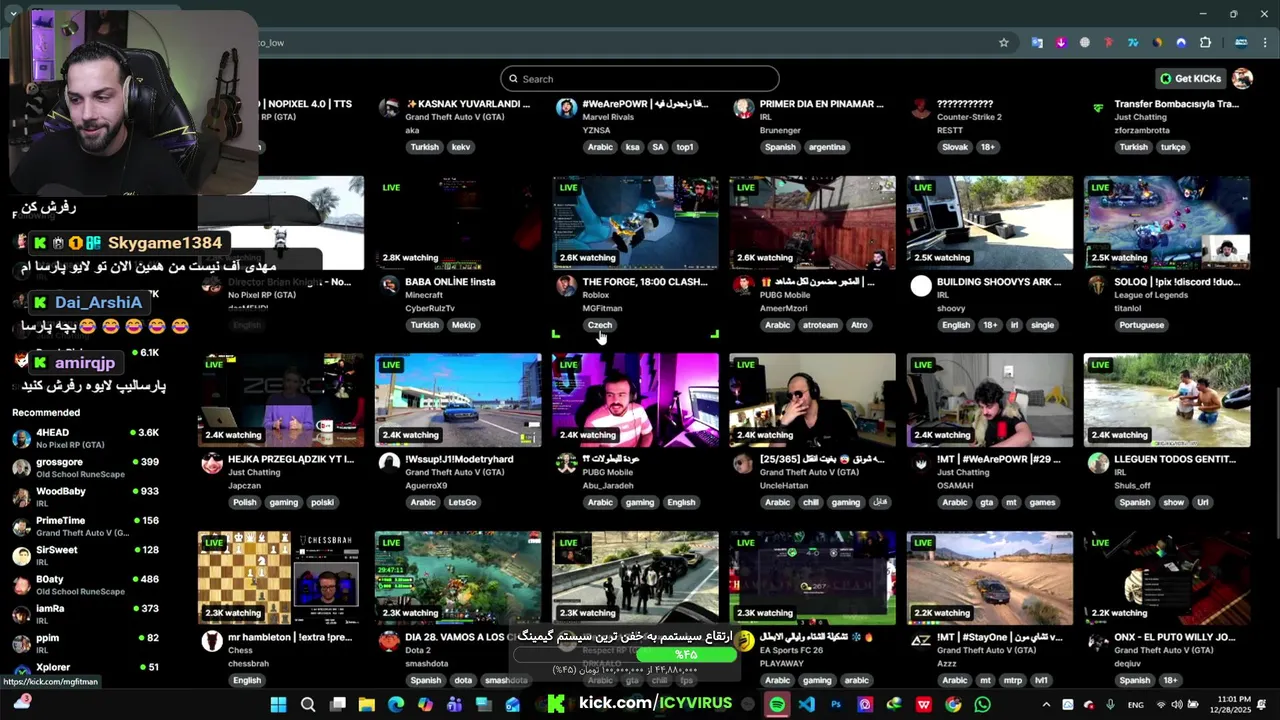Screen dimensions: 1280x720
Task: Open the browser tab search dropdown arrow
Action: pos(14,14)
